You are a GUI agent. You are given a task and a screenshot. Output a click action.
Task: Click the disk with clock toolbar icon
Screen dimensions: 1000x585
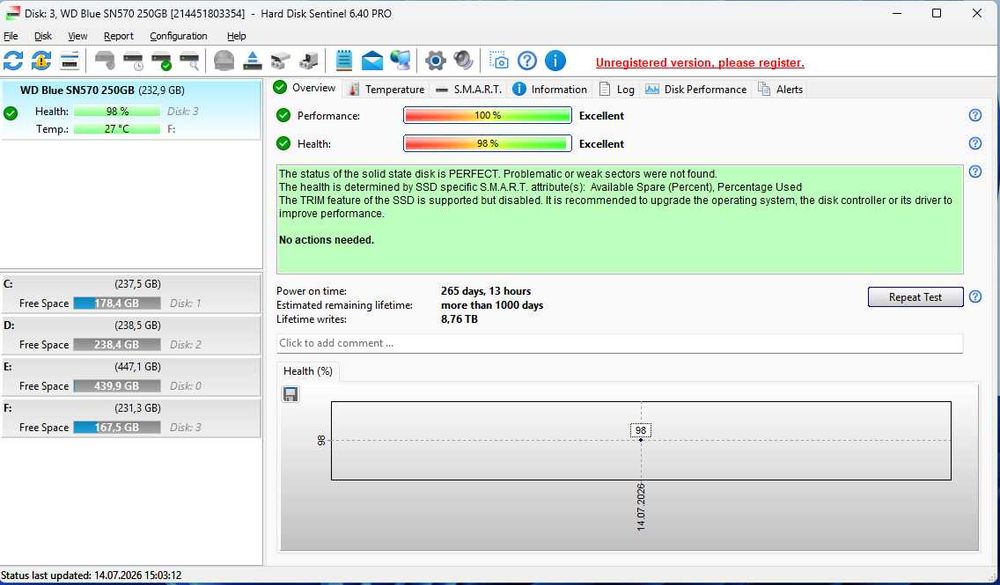[x=133, y=61]
